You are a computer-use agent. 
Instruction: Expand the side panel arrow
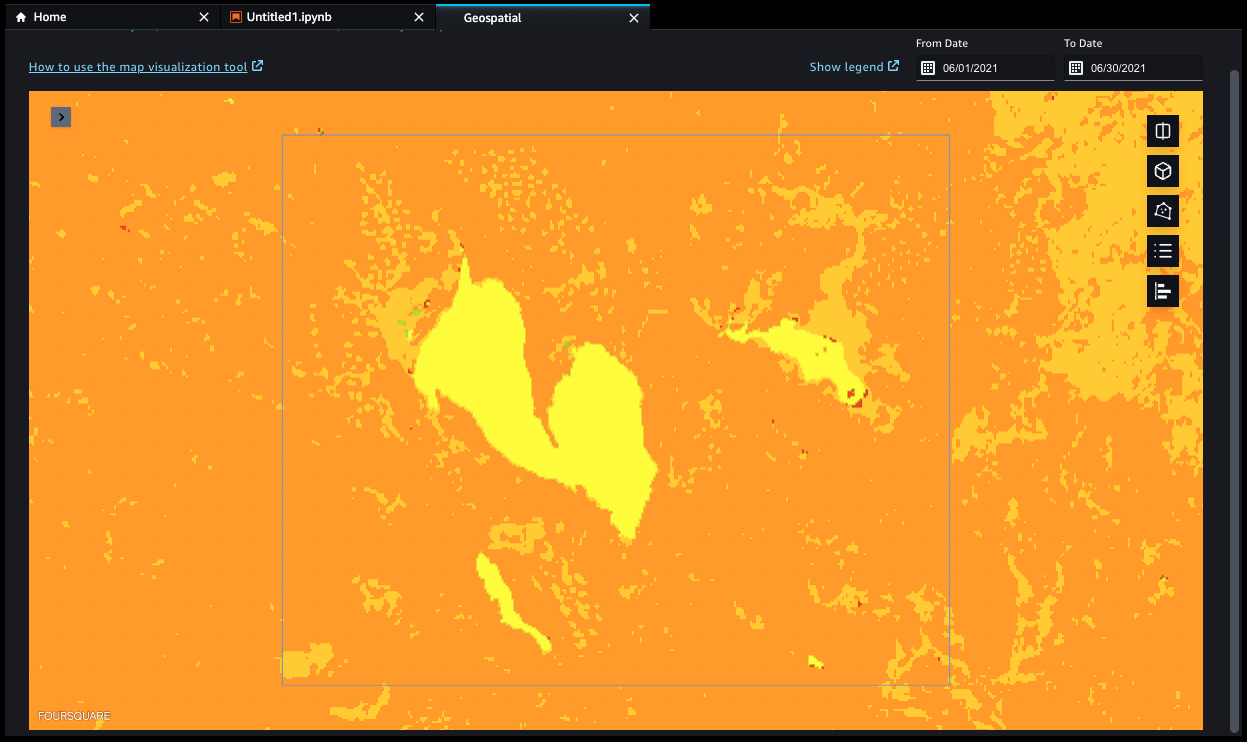pyautogui.click(x=61, y=117)
